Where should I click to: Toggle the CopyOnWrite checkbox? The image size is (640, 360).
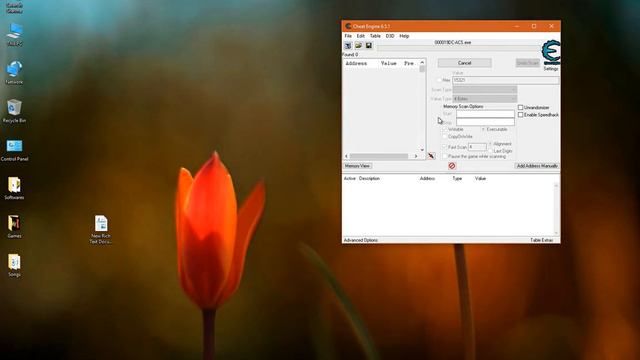click(445, 136)
